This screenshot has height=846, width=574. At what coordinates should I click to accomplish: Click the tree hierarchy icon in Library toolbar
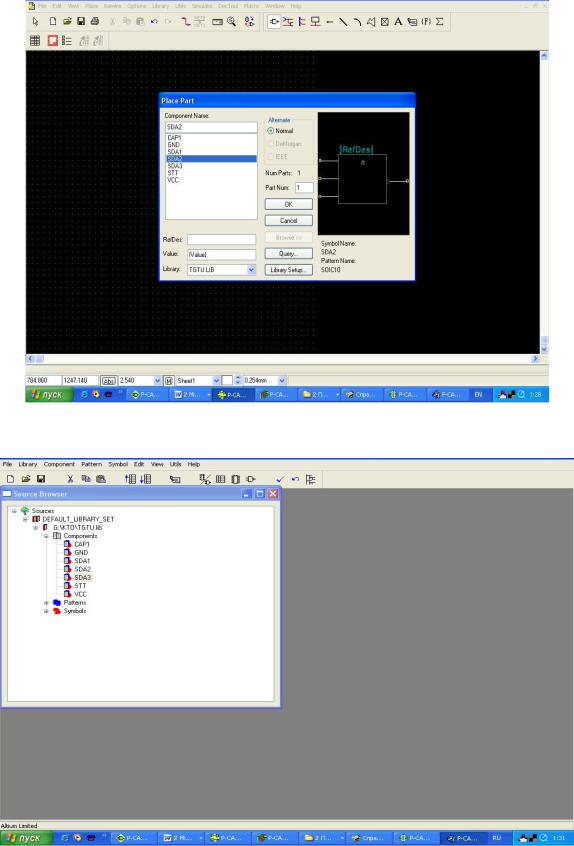coord(311,479)
